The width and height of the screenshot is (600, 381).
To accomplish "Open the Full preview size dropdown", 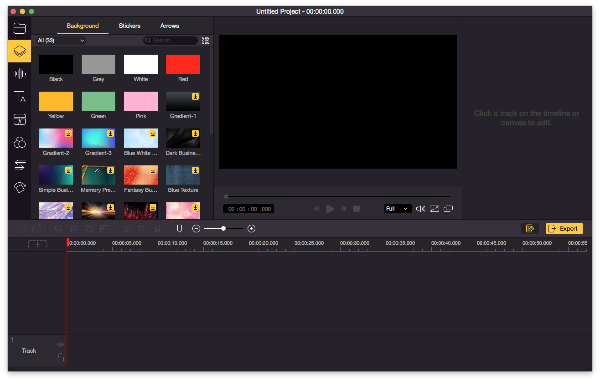I will [397, 209].
